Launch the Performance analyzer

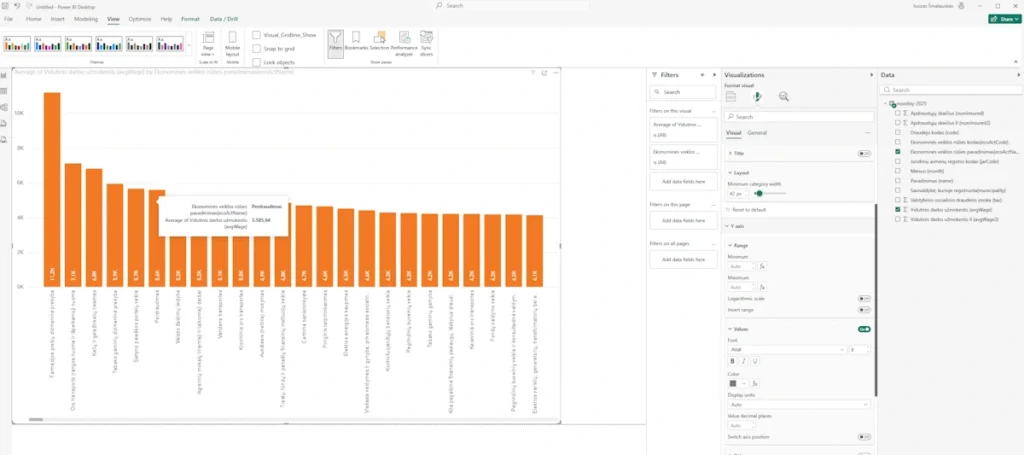coord(404,43)
